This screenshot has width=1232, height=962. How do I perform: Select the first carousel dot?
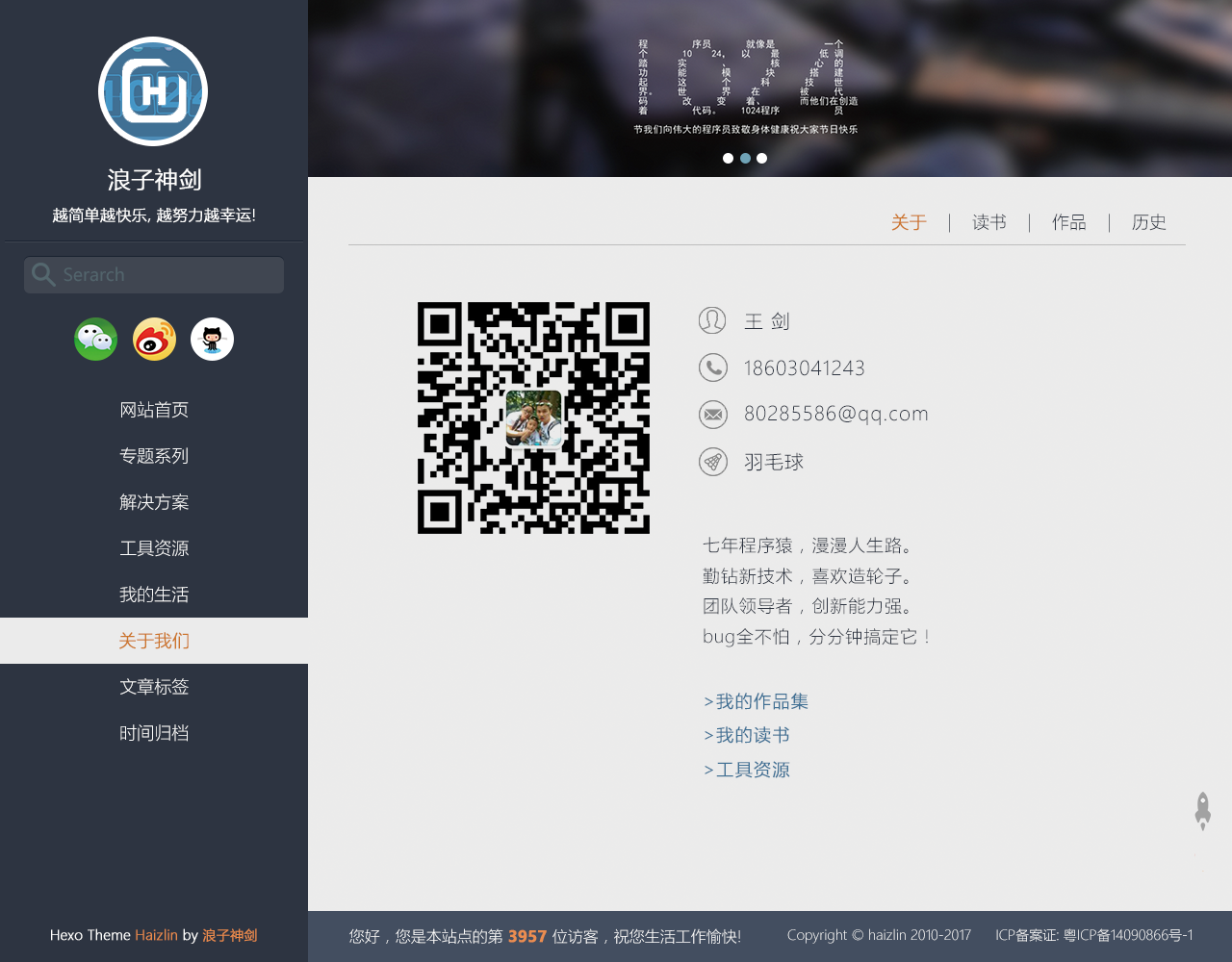coord(728,158)
